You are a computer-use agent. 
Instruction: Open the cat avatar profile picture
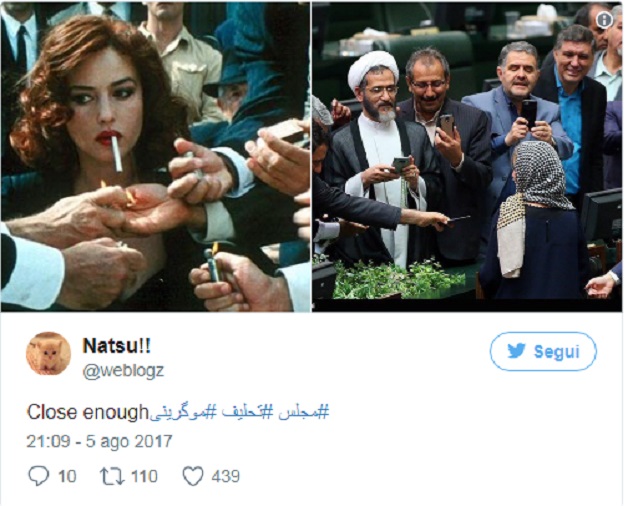tap(48, 354)
